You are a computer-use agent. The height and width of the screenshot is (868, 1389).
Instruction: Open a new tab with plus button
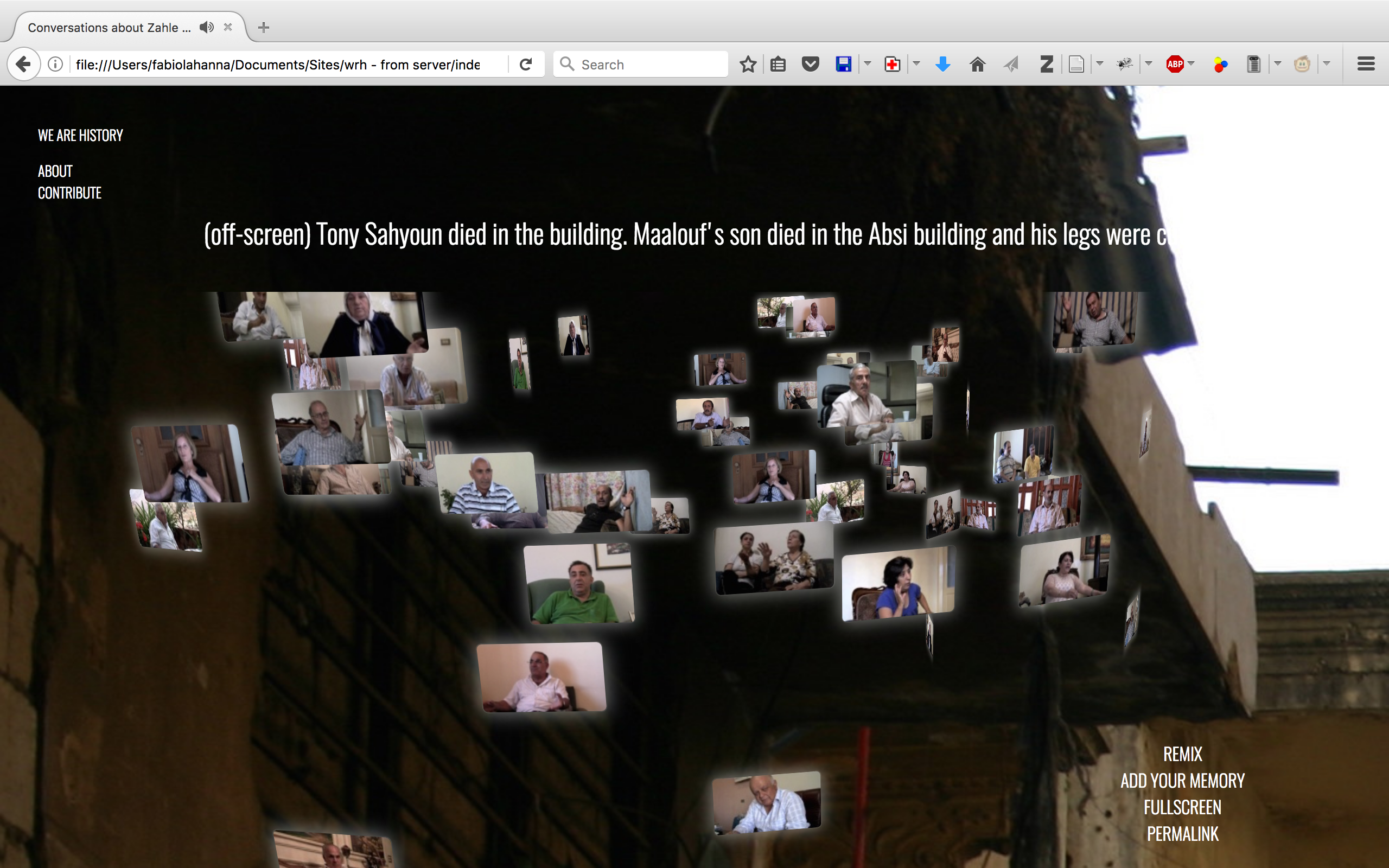click(x=264, y=28)
